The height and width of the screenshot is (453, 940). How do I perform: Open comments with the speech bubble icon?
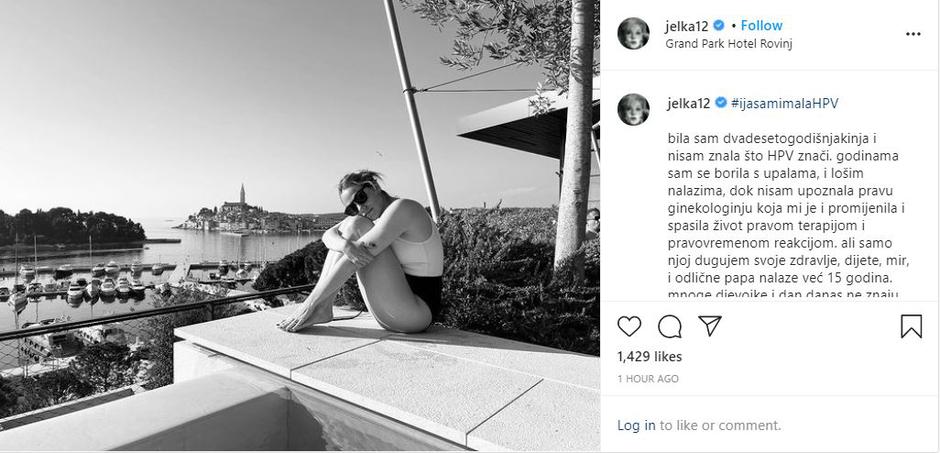click(669, 327)
